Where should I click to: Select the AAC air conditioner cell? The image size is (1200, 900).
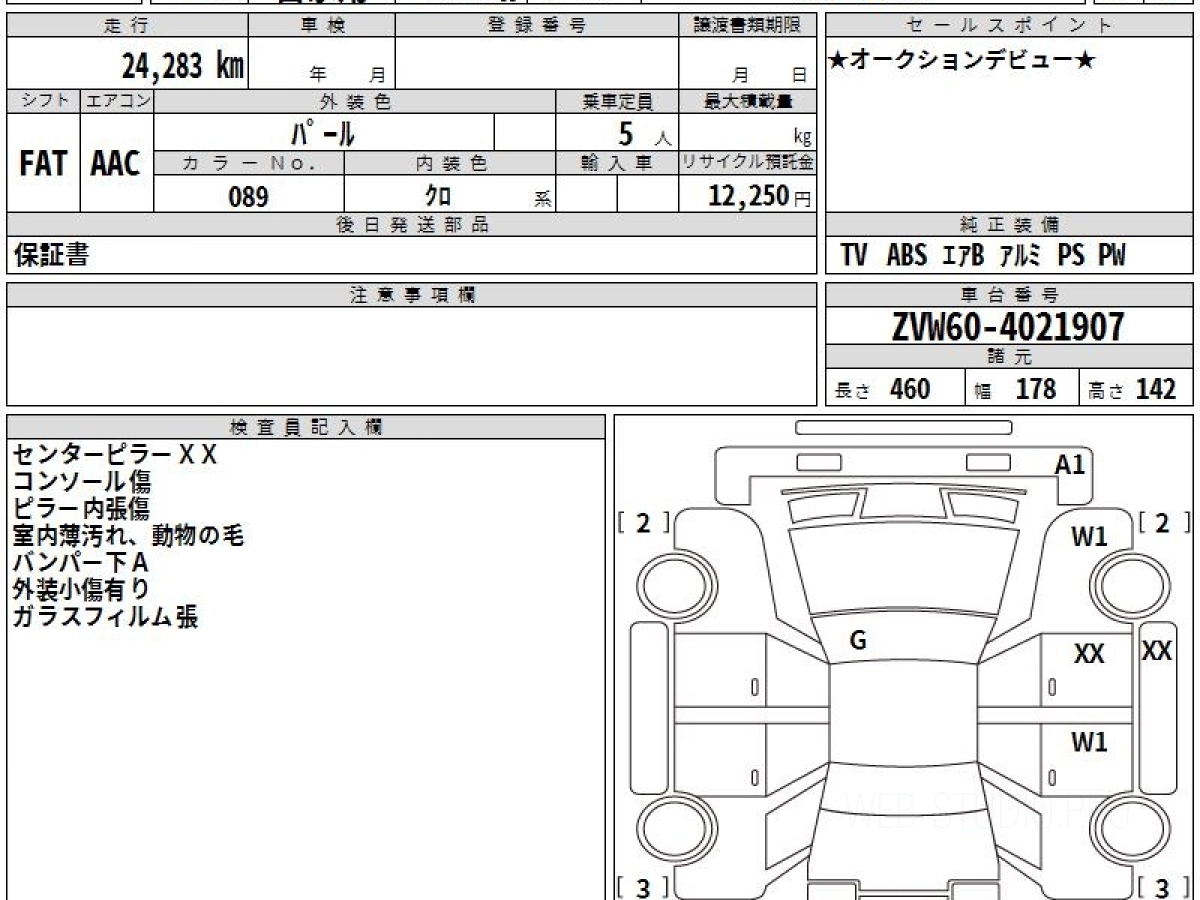click(116, 163)
